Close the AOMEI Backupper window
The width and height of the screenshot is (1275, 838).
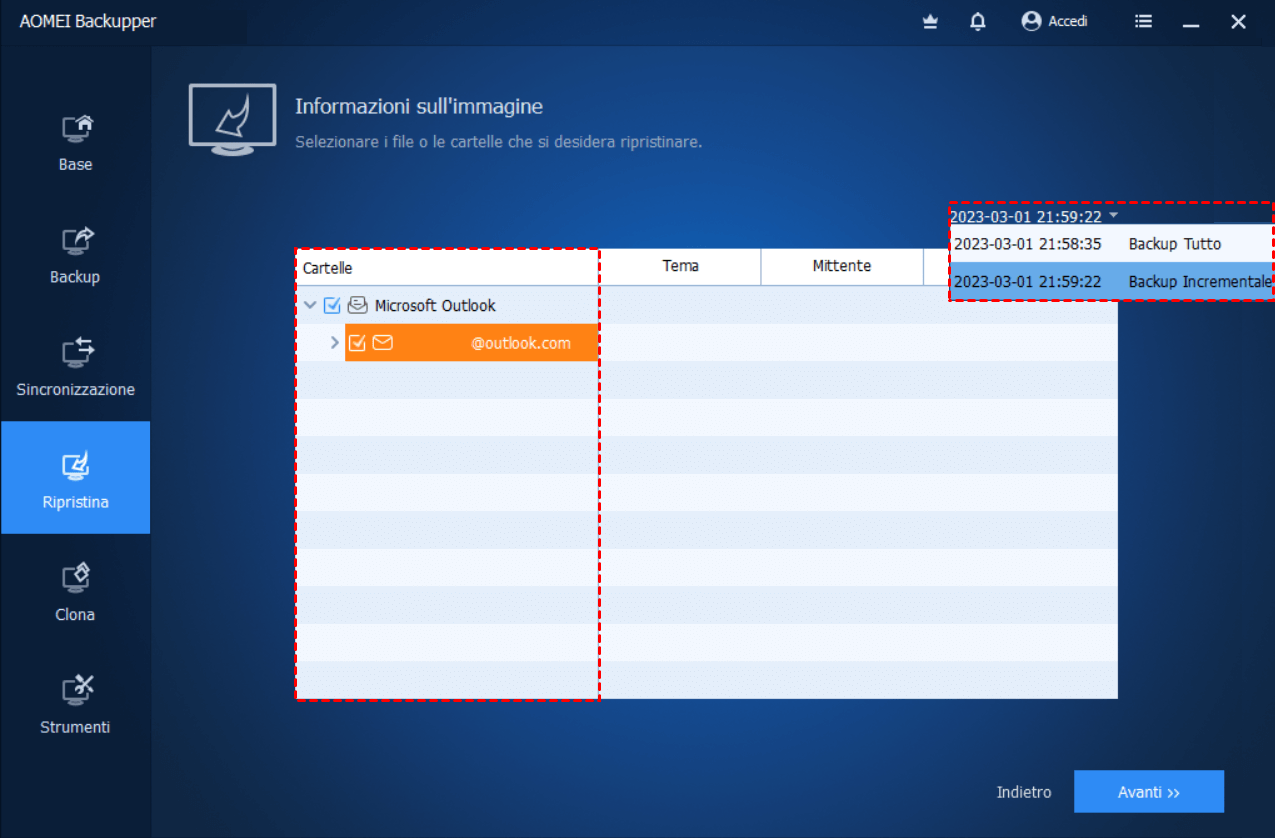click(1238, 21)
